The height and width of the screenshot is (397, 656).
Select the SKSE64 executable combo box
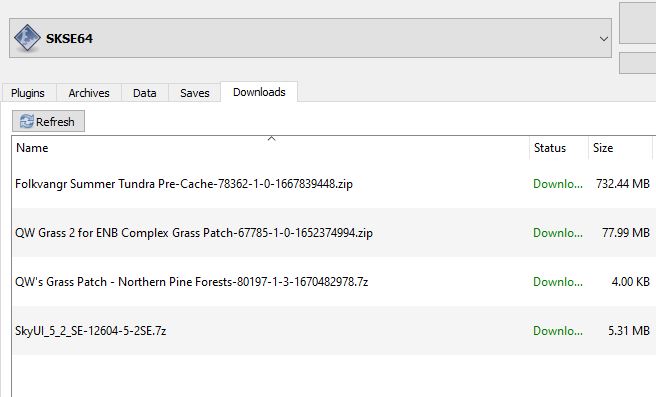click(x=310, y=38)
